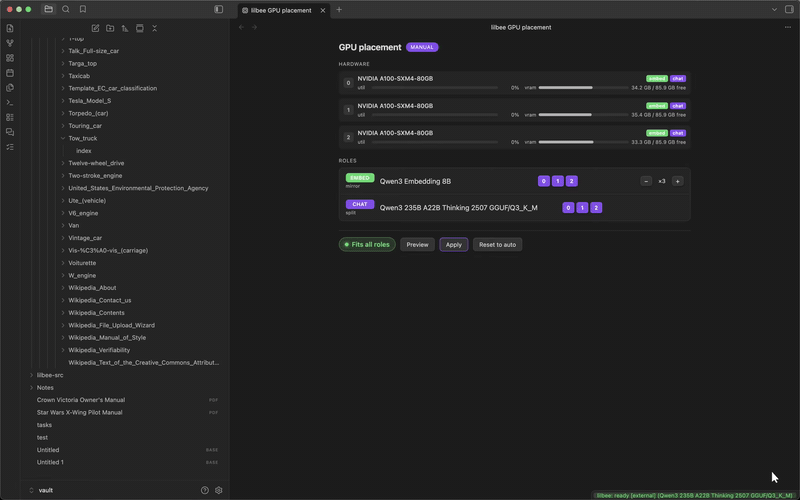The image size is (800, 500).
Task: Open the Untitled 1 base file
Action: tap(50, 462)
